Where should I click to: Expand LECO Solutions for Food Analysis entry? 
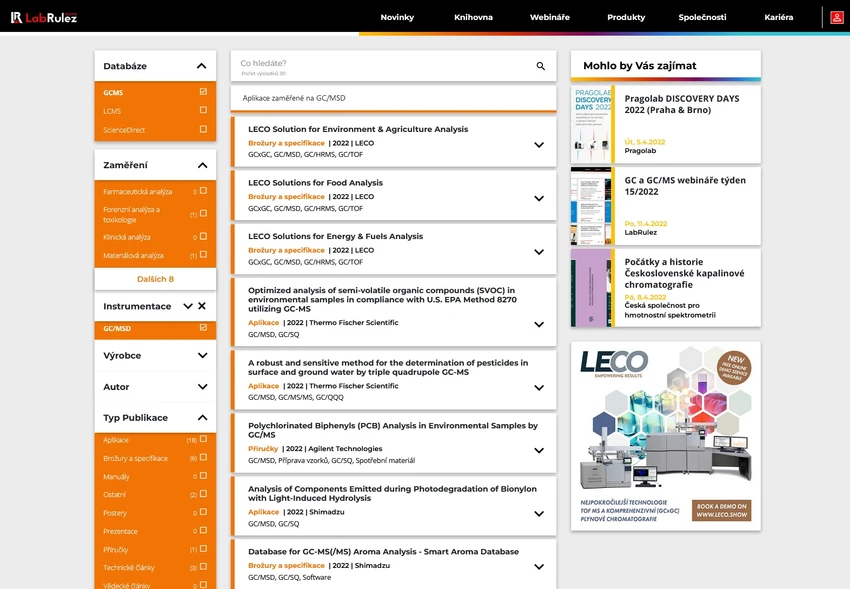(x=539, y=198)
